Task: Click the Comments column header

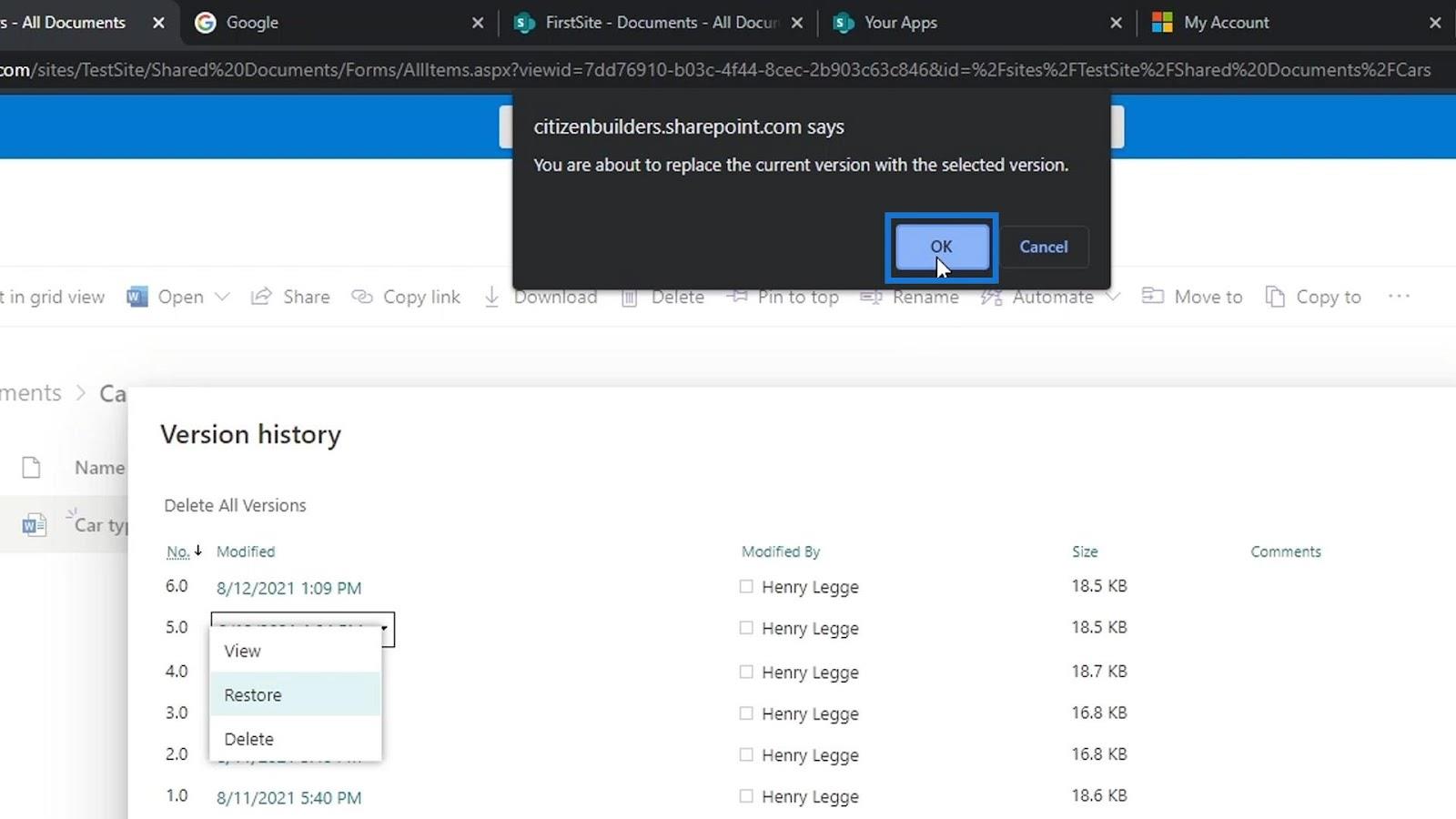Action: (x=1285, y=551)
